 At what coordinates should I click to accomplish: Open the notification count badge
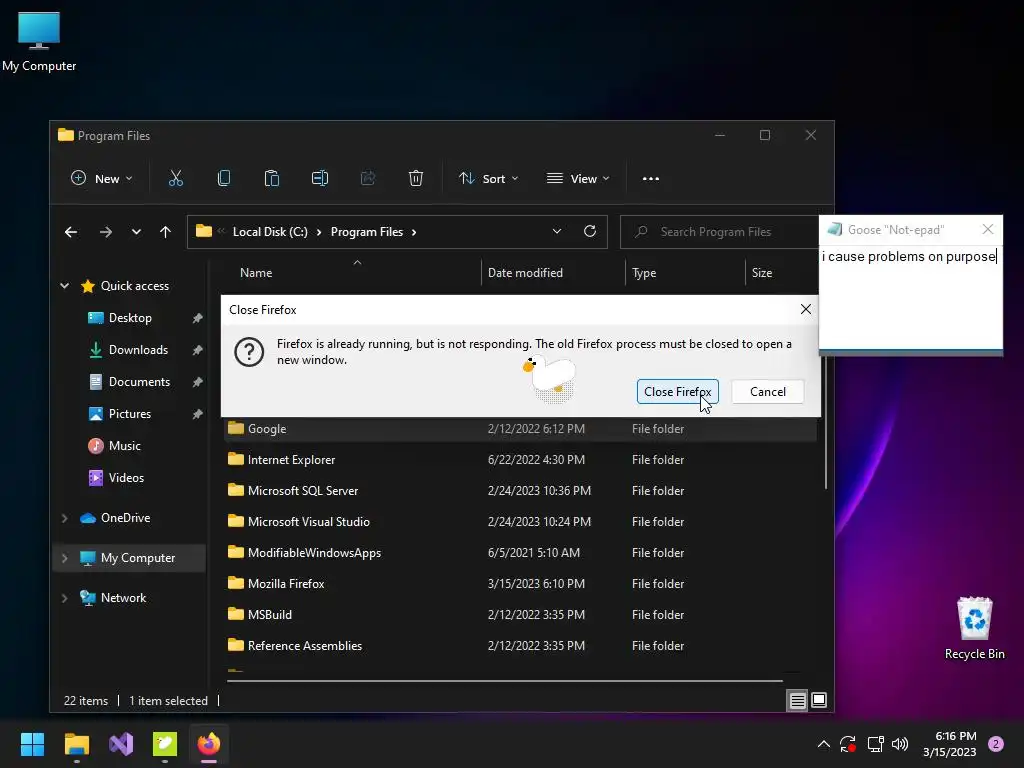point(996,744)
